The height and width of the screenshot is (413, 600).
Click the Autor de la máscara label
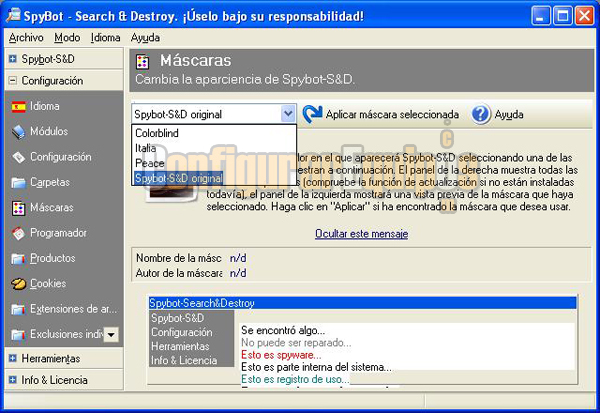pyautogui.click(x=179, y=273)
